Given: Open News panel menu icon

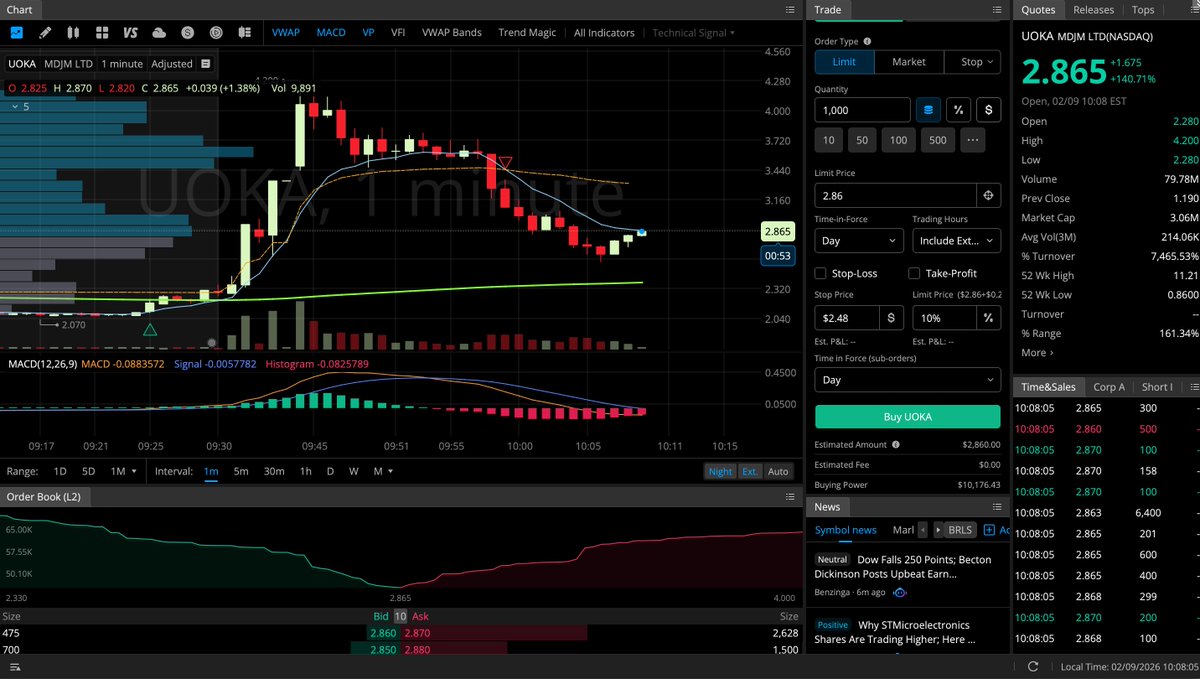Looking at the screenshot, I should click(996, 507).
